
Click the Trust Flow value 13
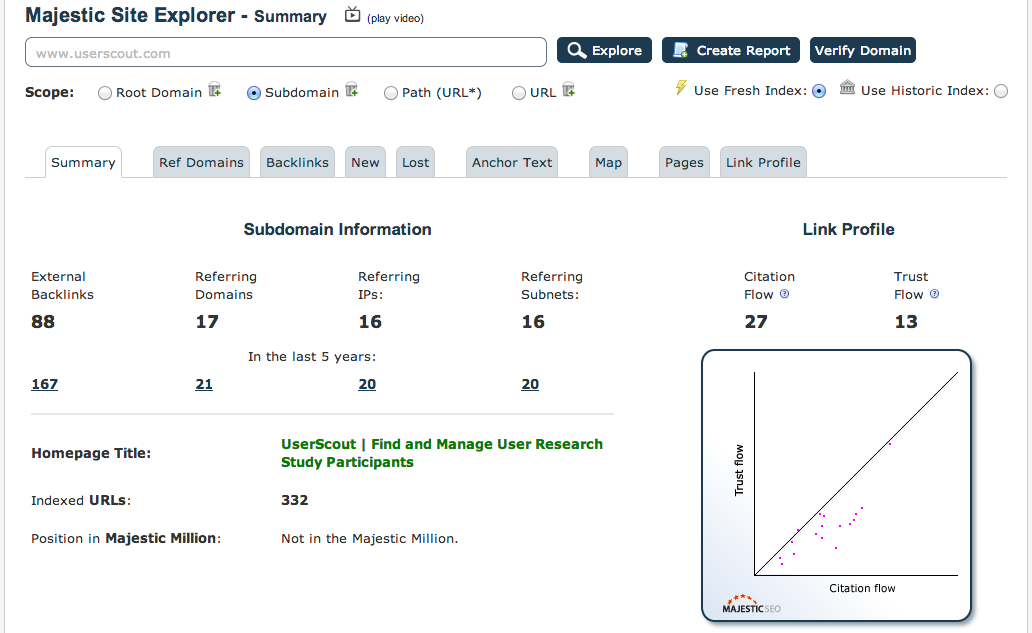coord(906,322)
